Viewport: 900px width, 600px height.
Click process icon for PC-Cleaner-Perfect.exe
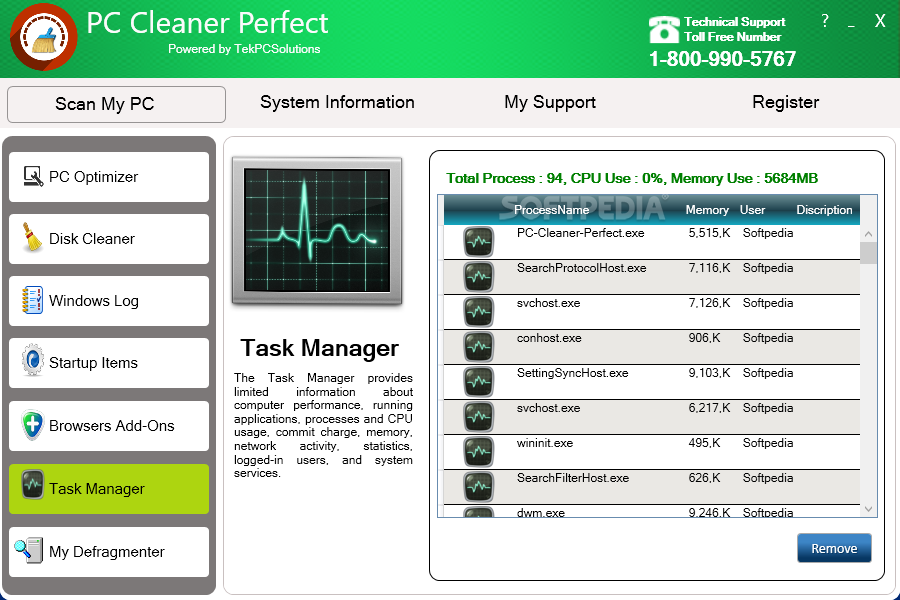(478, 241)
